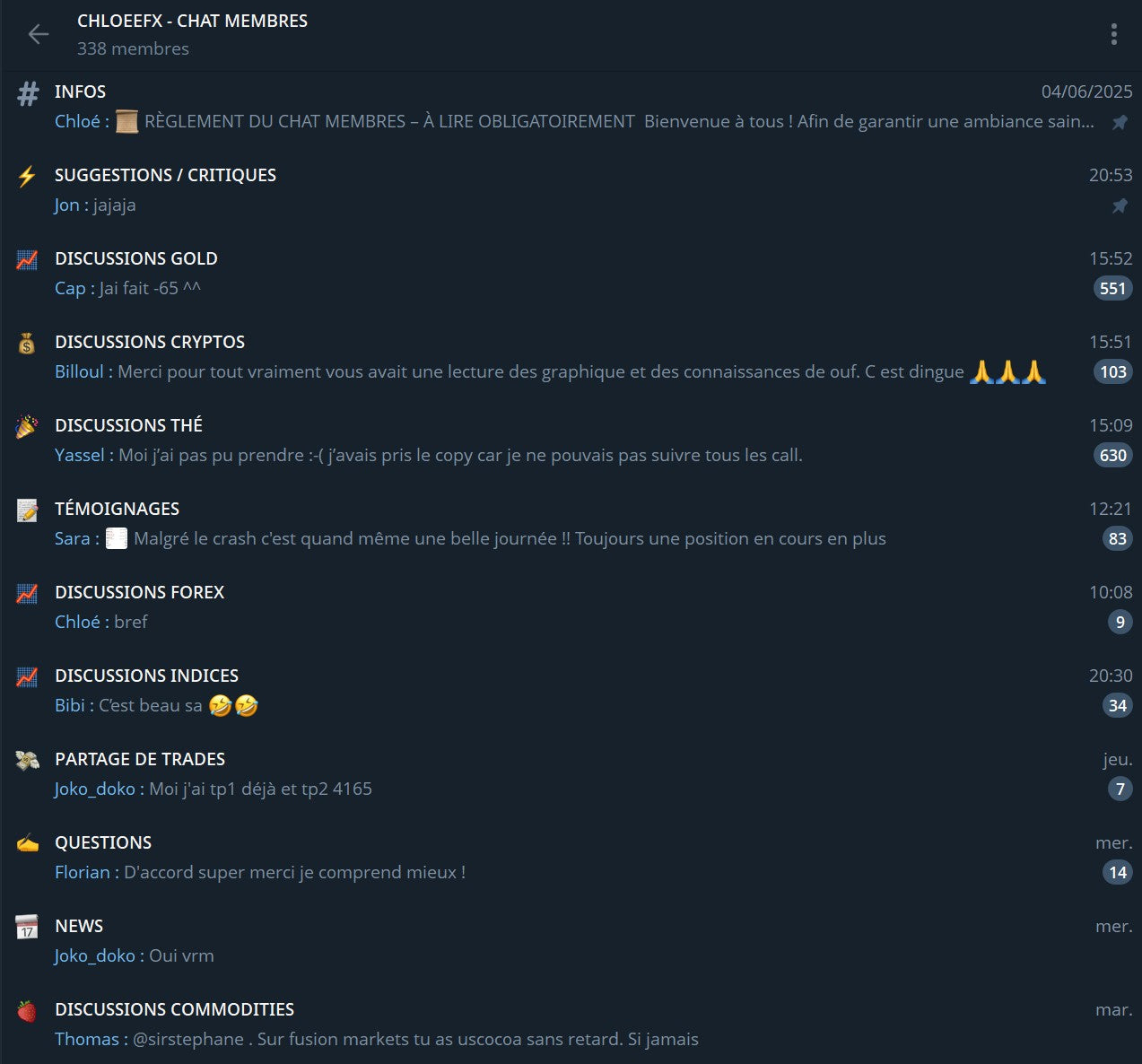The height and width of the screenshot is (1064, 1142).
Task: Click the pin icon on INFOS row
Action: pyautogui.click(x=1120, y=123)
